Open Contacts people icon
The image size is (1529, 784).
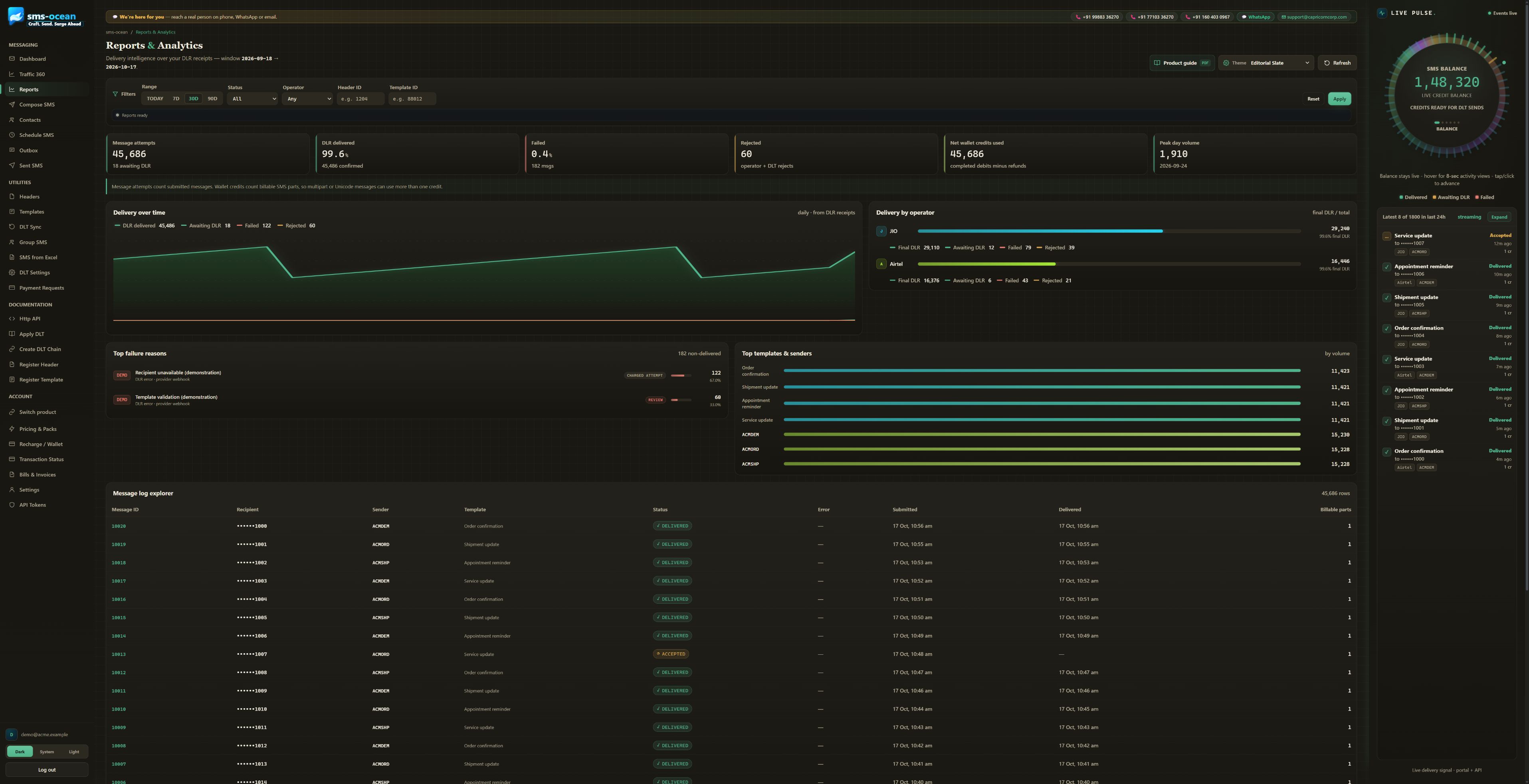tap(12, 120)
